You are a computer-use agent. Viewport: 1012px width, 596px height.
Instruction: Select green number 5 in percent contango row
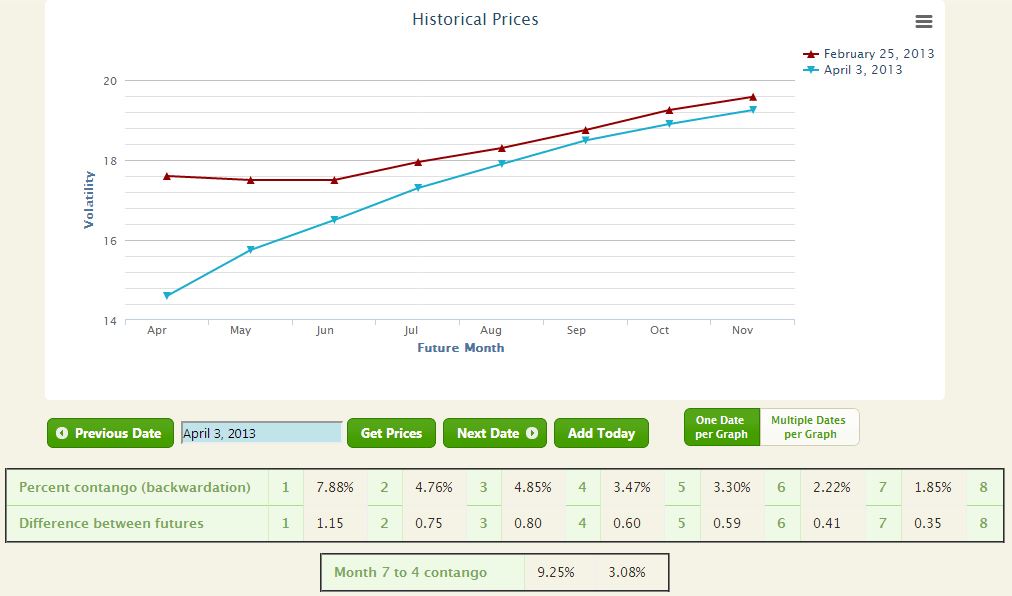pos(683,487)
